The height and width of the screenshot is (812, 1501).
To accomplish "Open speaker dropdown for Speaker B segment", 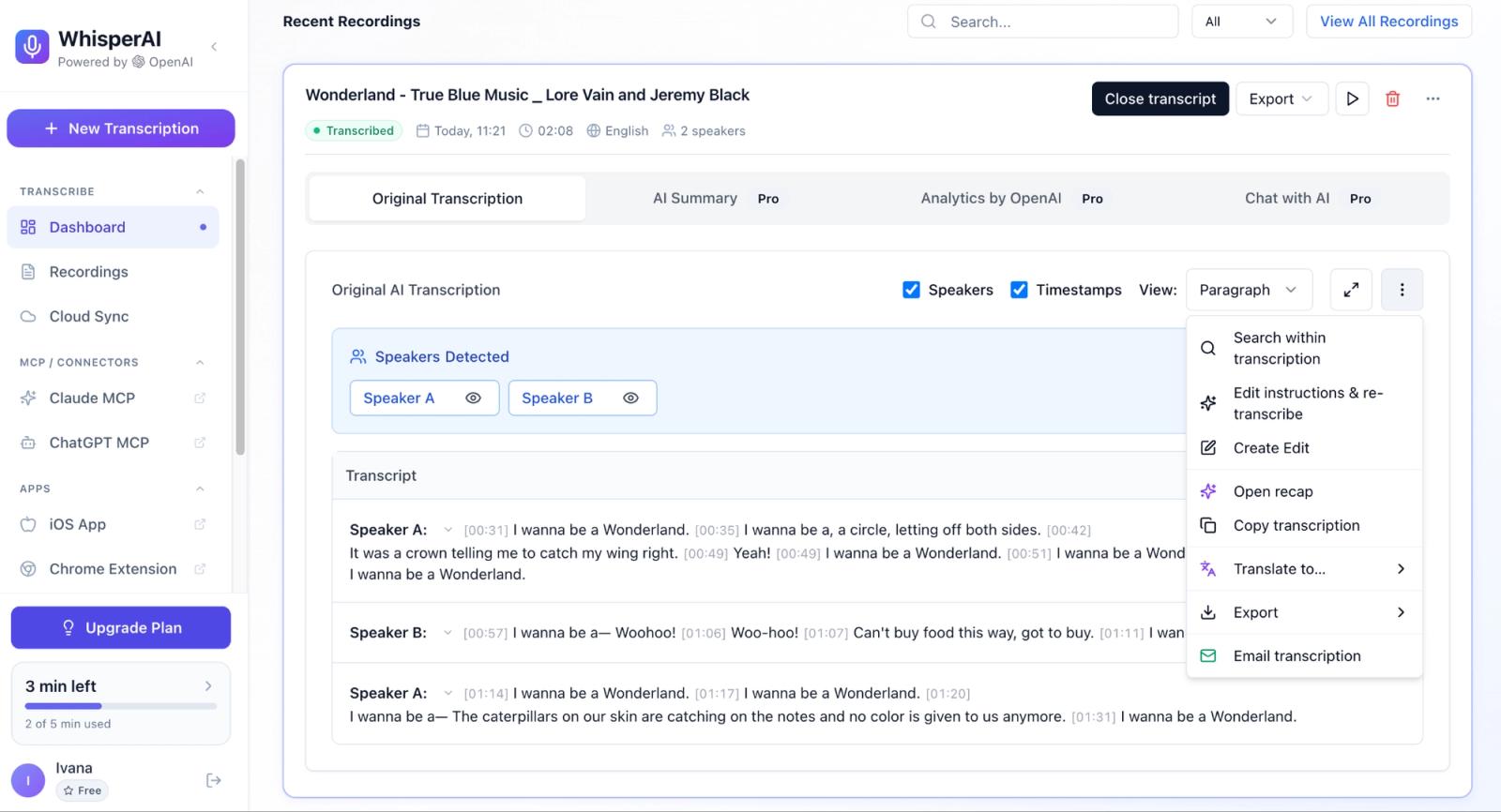I will [447, 633].
